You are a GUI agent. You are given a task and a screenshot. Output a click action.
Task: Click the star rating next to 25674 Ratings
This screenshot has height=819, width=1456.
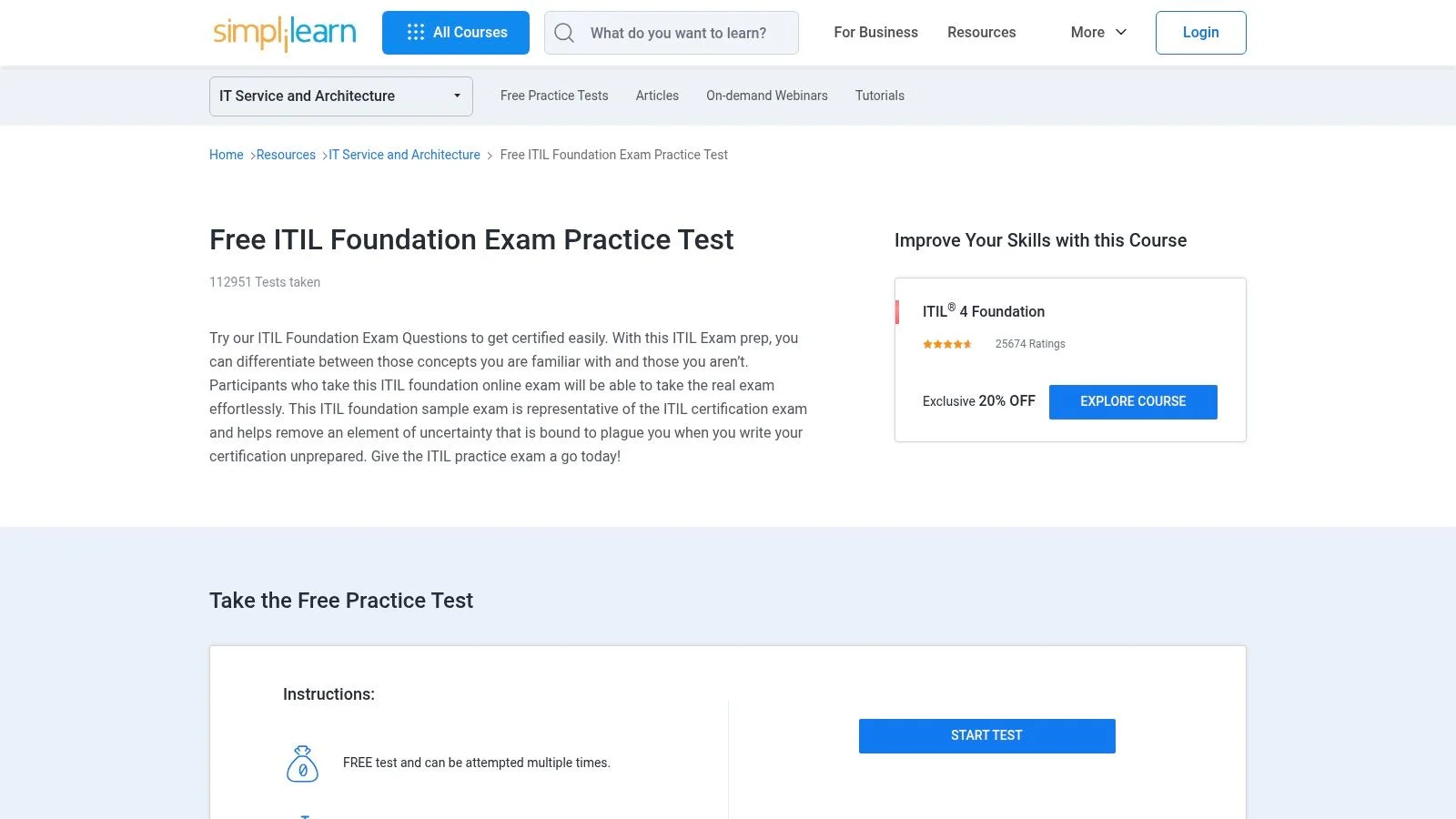(x=946, y=344)
